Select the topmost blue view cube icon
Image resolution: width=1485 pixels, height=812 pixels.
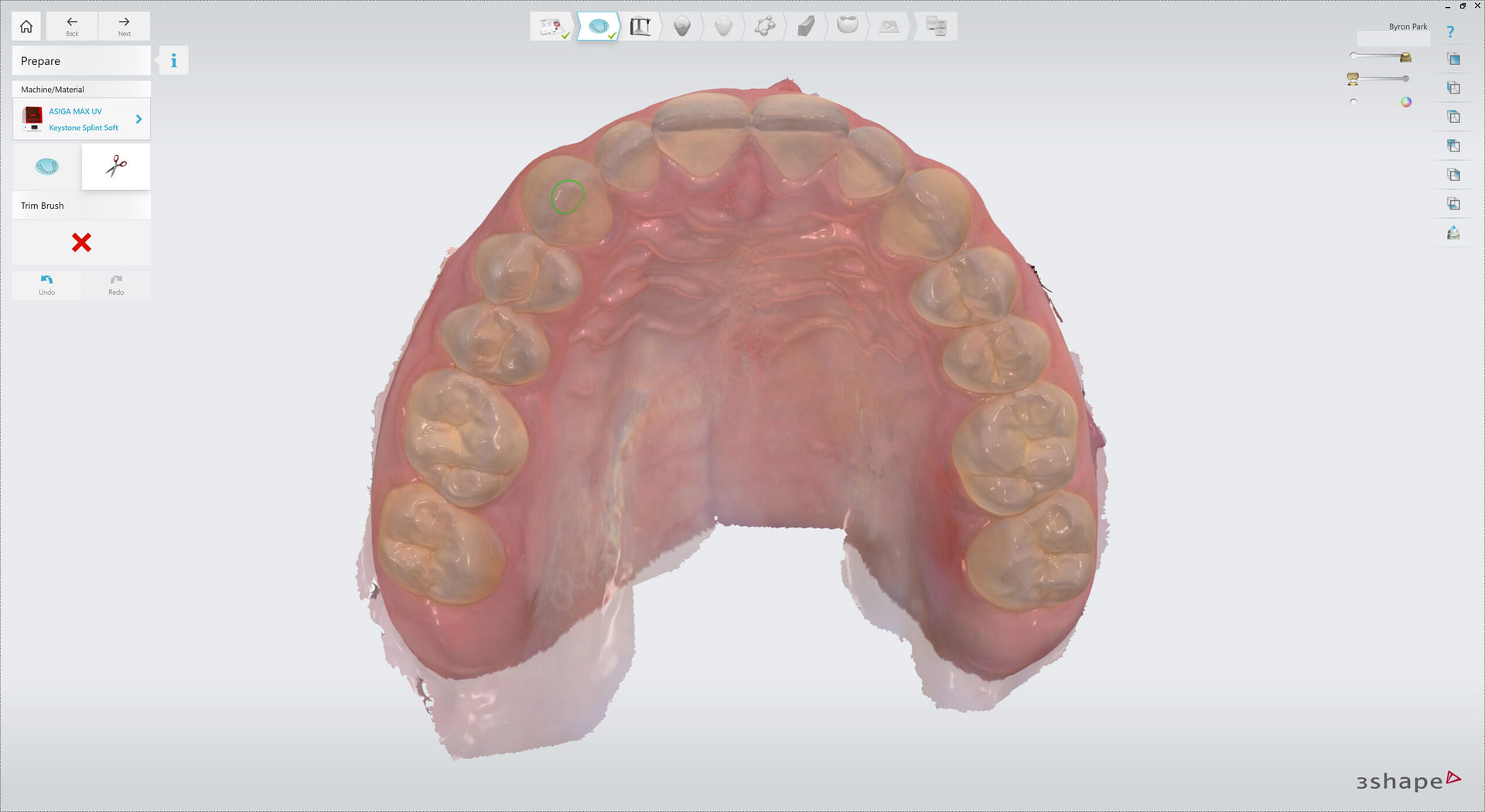[x=1453, y=58]
